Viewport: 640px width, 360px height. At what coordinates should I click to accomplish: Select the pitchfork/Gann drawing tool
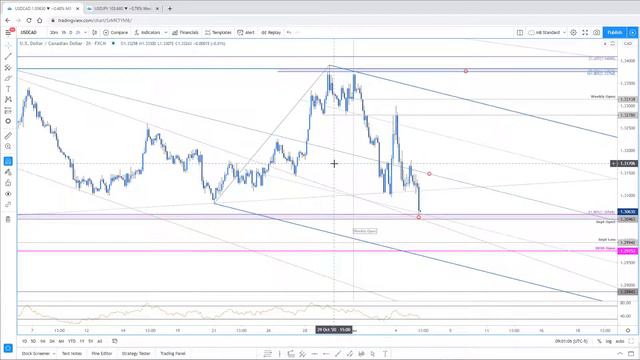8,67
